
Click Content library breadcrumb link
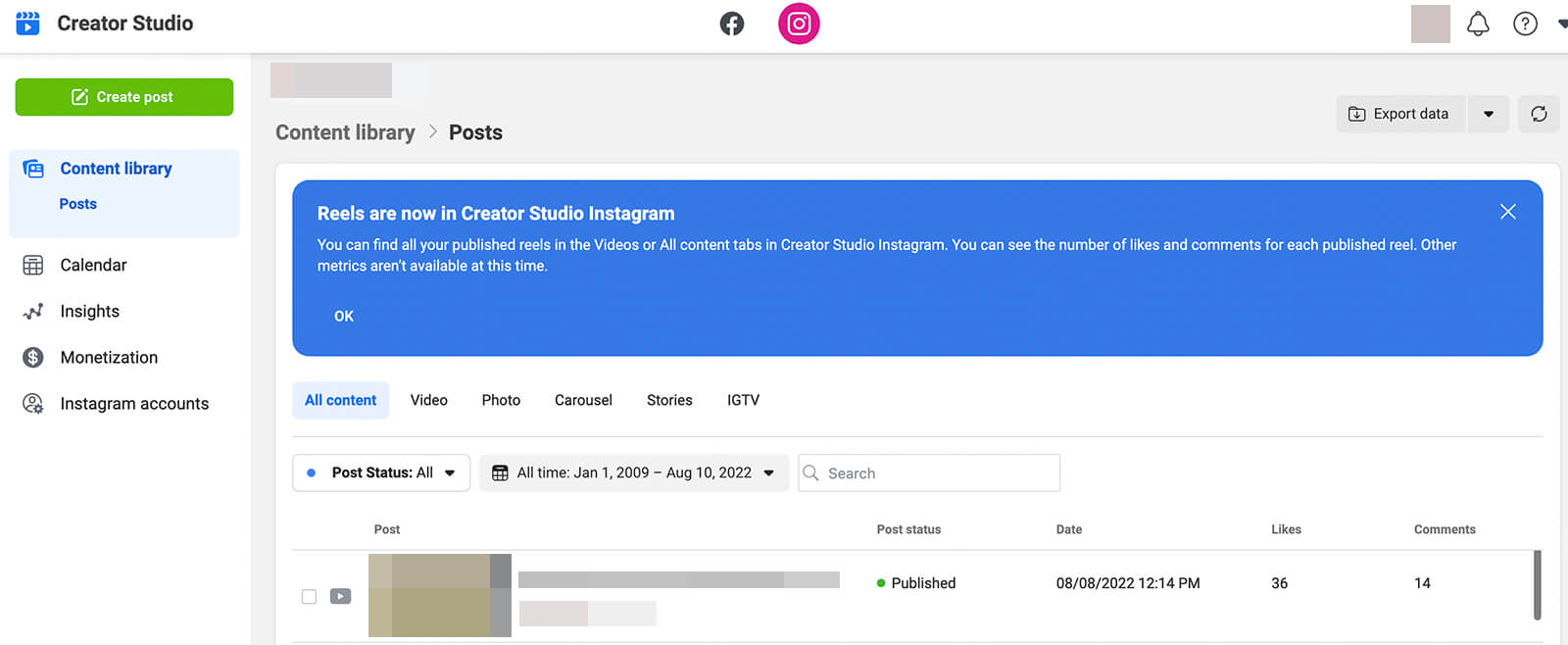click(x=345, y=132)
